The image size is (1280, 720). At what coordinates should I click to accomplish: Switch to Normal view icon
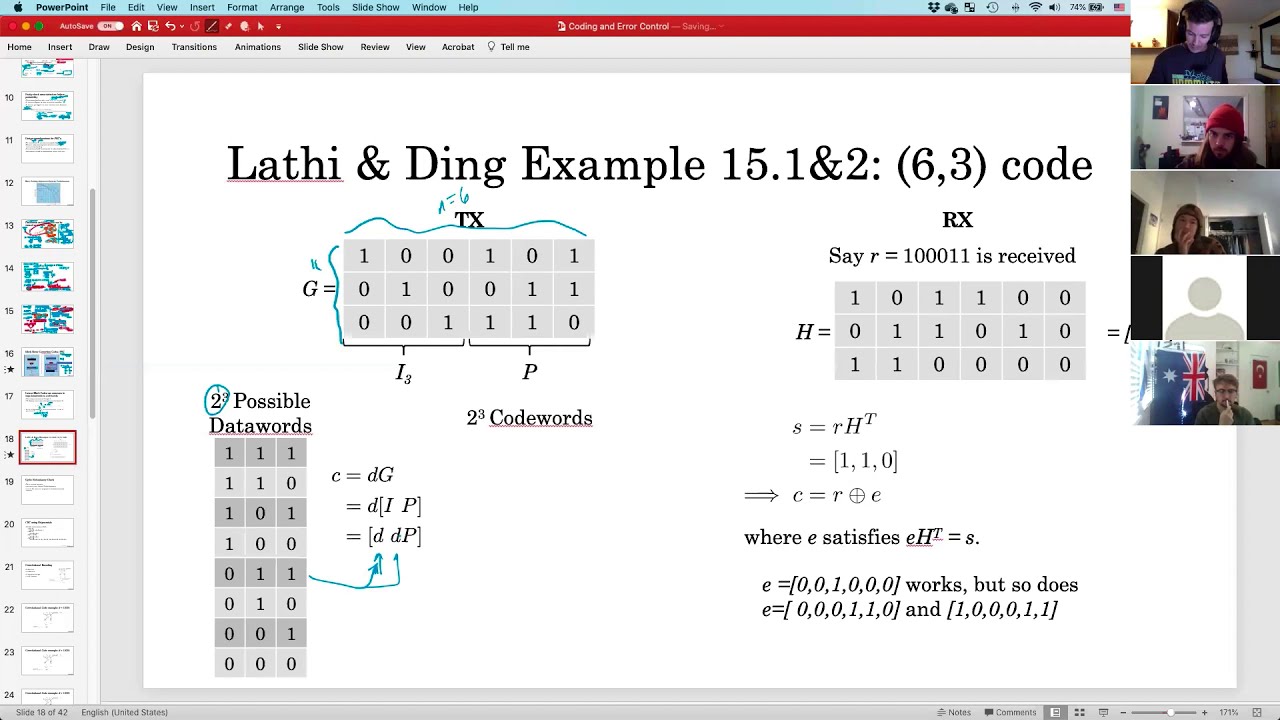tap(1055, 712)
